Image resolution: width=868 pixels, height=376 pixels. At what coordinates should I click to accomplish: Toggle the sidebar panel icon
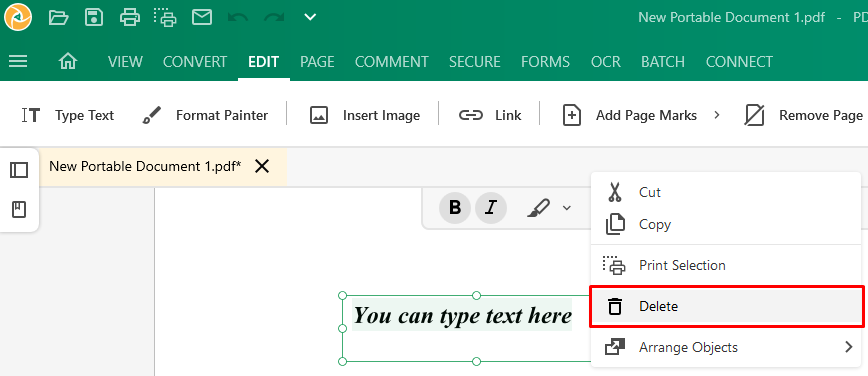coord(19,170)
